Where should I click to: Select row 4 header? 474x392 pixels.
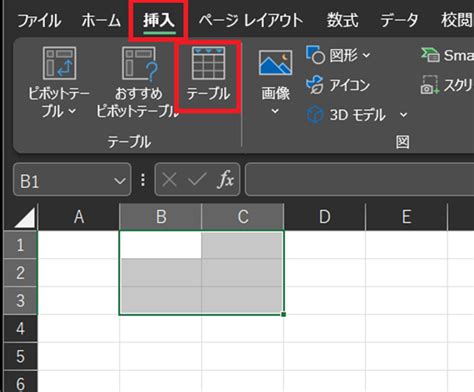coord(20,328)
